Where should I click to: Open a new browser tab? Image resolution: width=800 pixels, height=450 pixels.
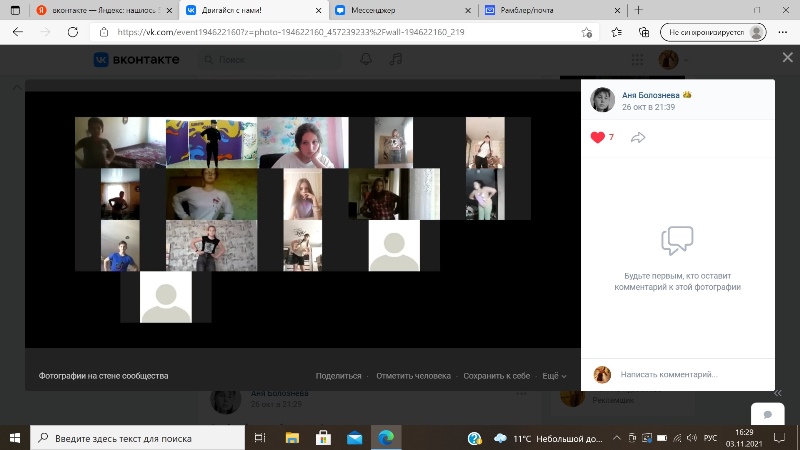point(639,10)
